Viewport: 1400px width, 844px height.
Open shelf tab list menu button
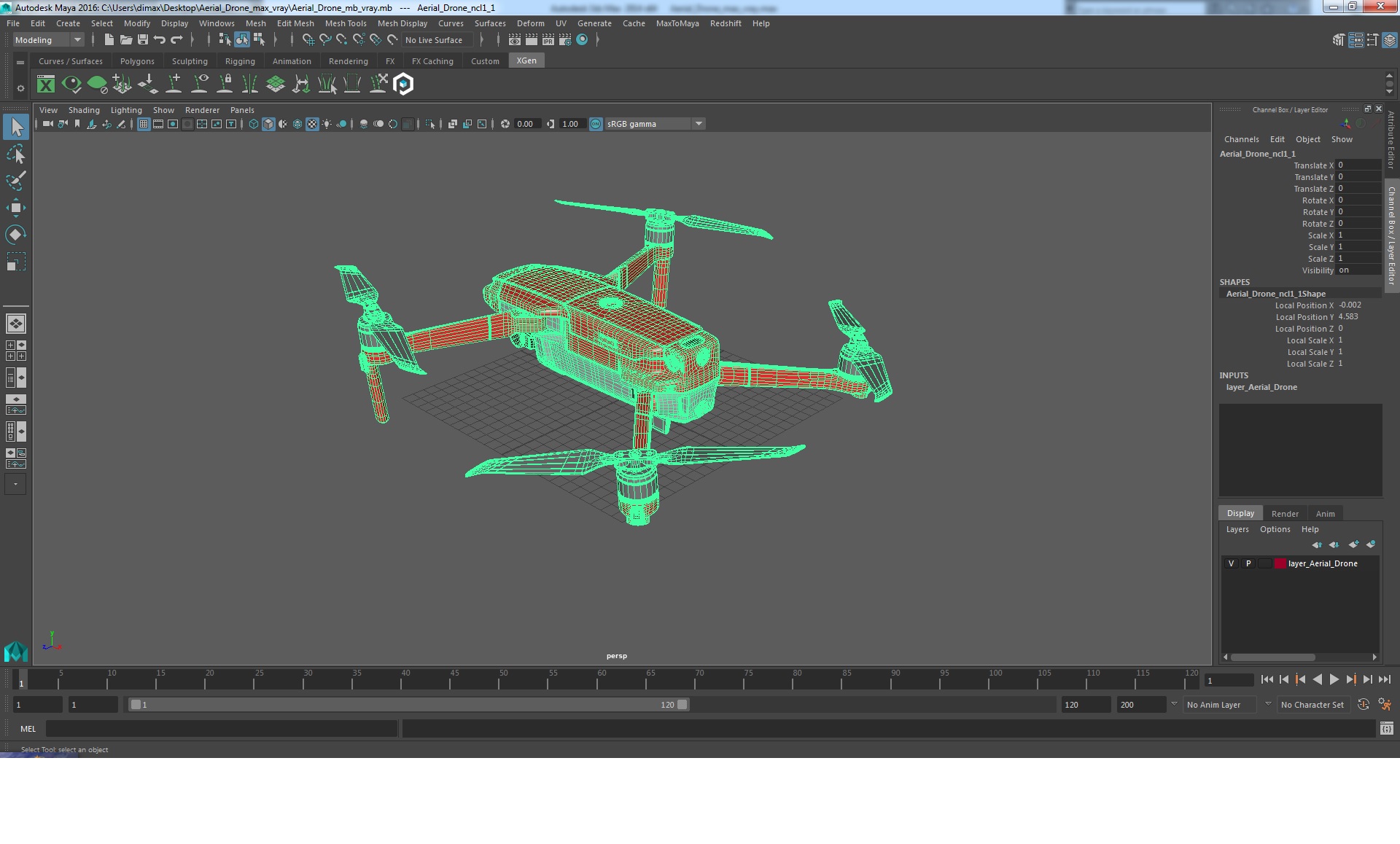[20, 63]
